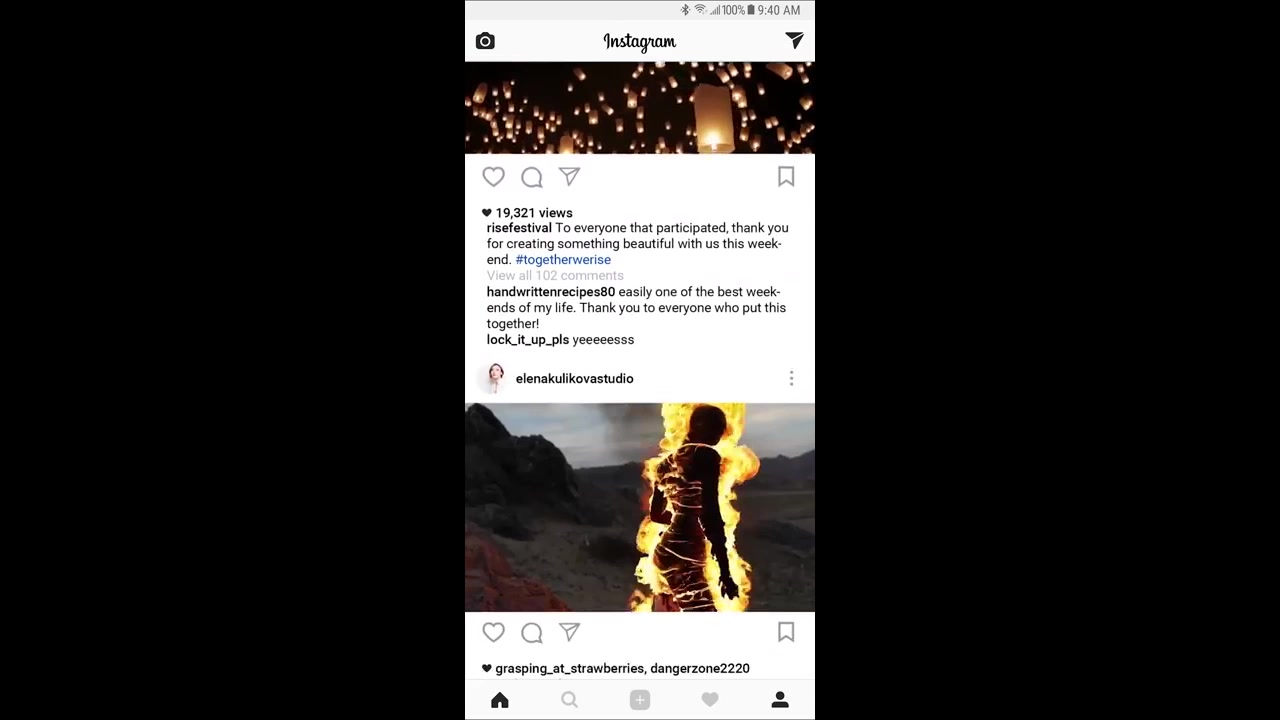Viewport: 1280px width, 720px height.
Task: Open direct messages paper plane icon
Action: tap(794, 40)
